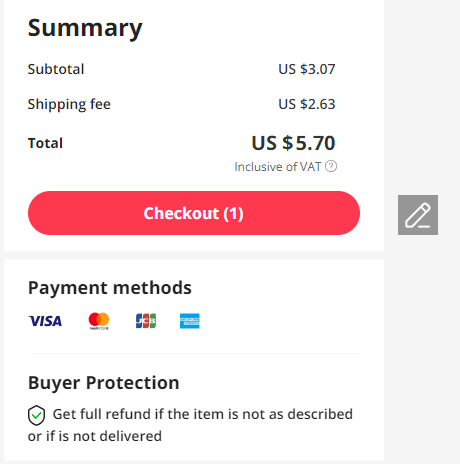Click the gray pencil edit icon
Image resolution: width=460 pixels, height=464 pixels.
point(418,215)
